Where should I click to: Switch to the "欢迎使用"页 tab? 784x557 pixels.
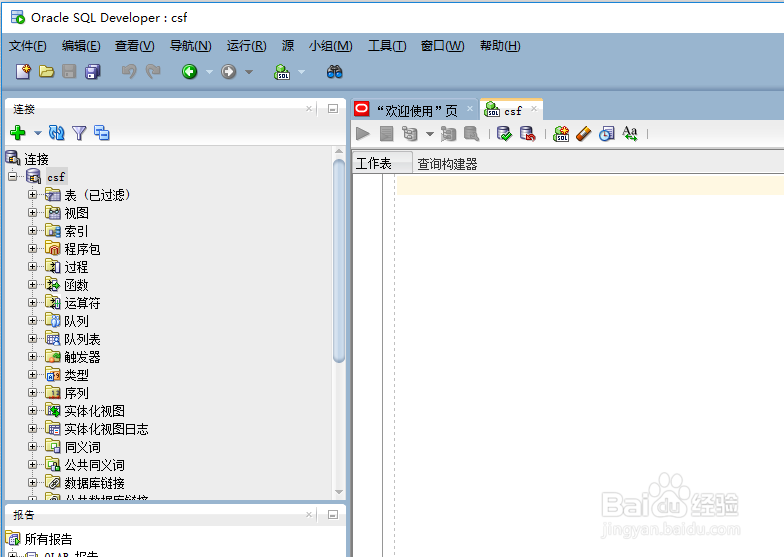point(416,110)
